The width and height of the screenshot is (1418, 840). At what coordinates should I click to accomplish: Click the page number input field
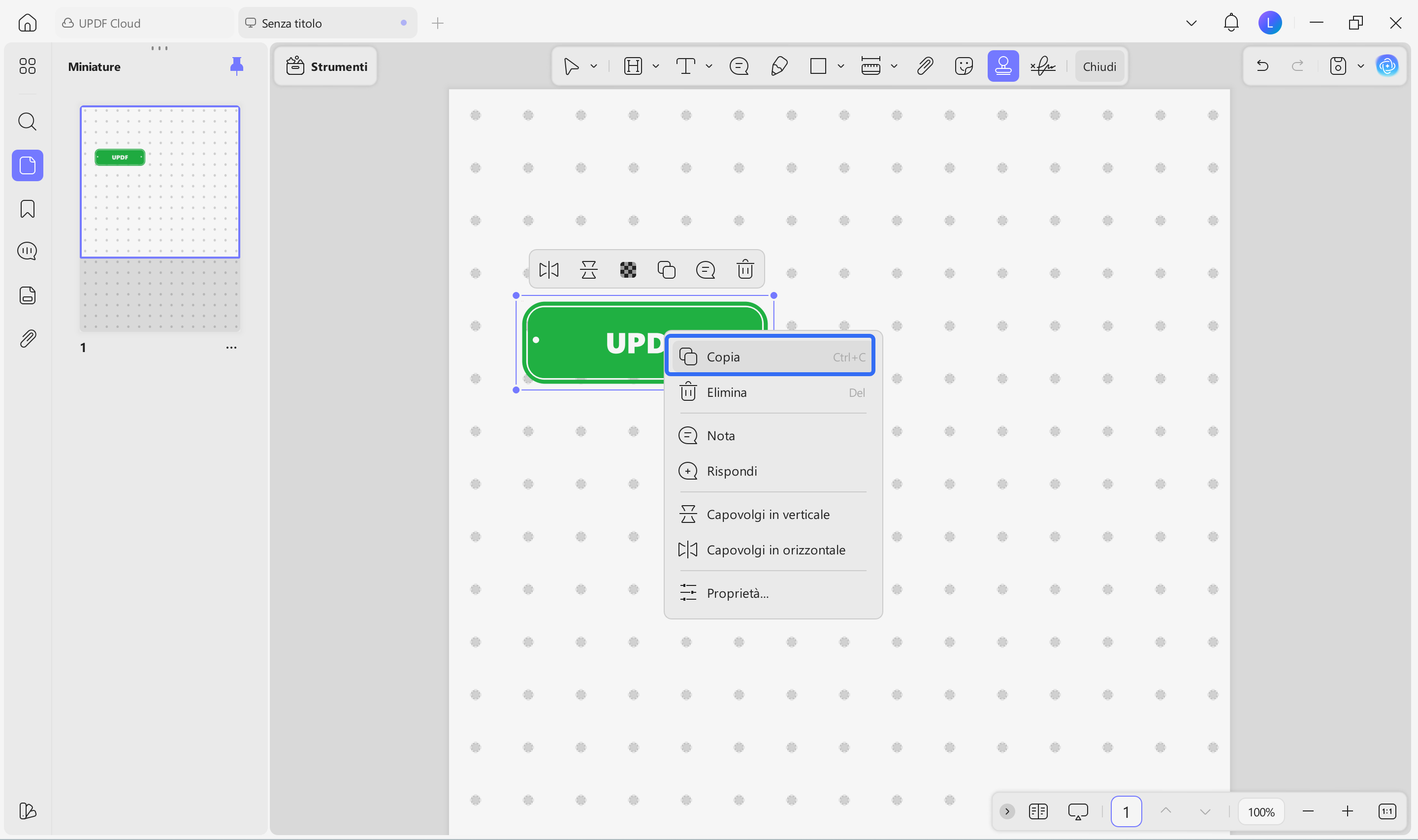1126,812
